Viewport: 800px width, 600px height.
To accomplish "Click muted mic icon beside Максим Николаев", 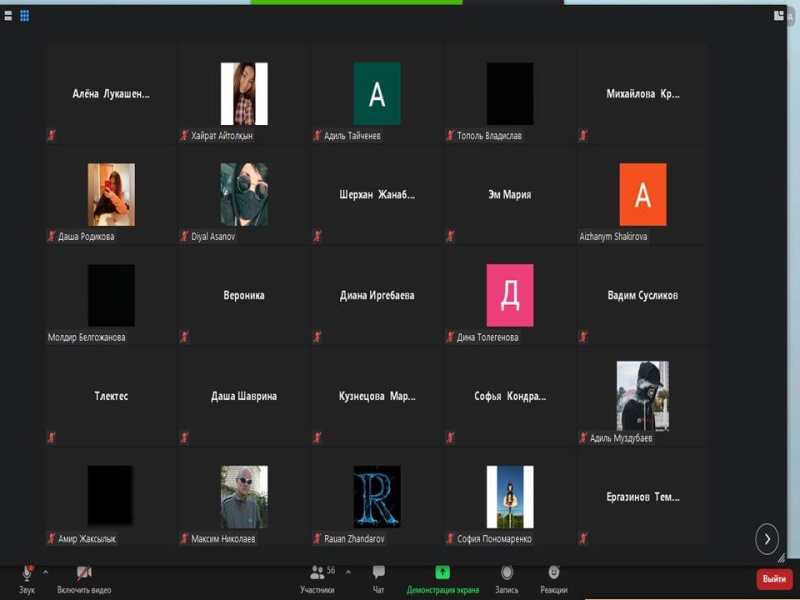I will [185, 539].
